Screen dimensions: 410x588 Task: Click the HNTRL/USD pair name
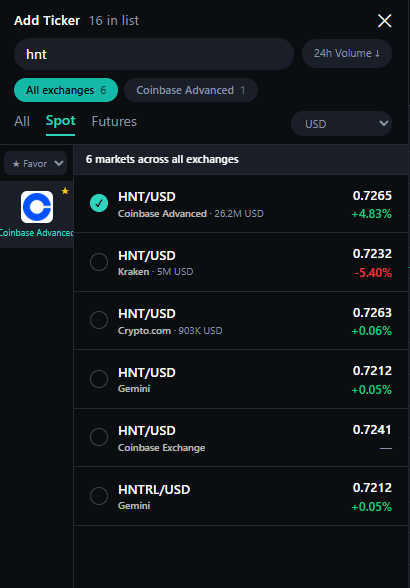(154, 490)
